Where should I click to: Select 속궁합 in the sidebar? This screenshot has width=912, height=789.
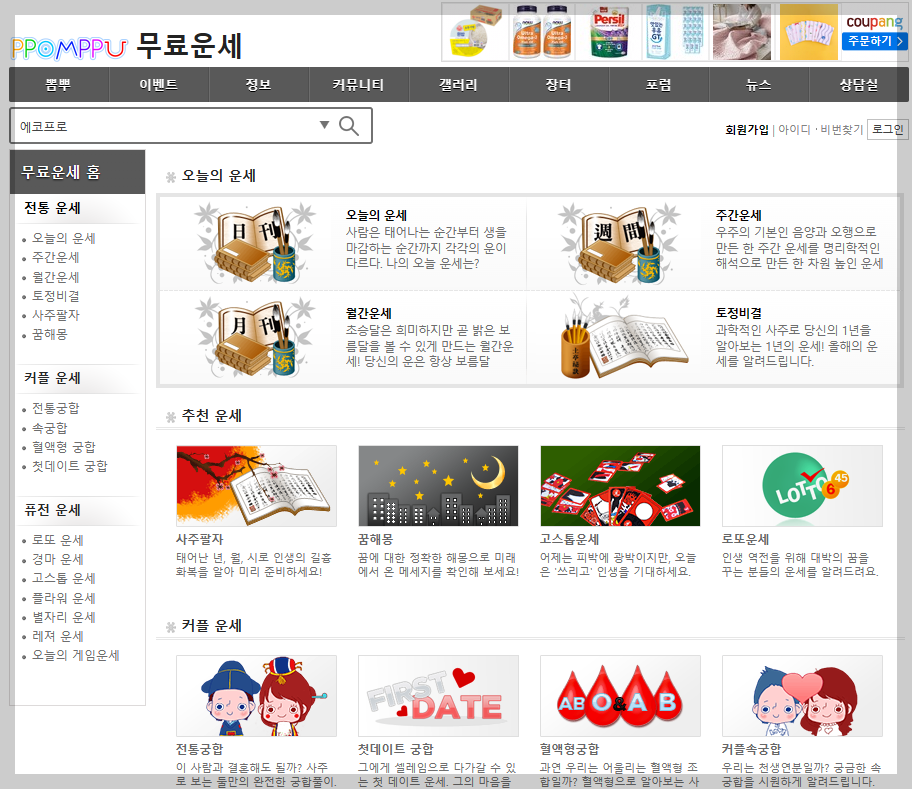point(49,428)
